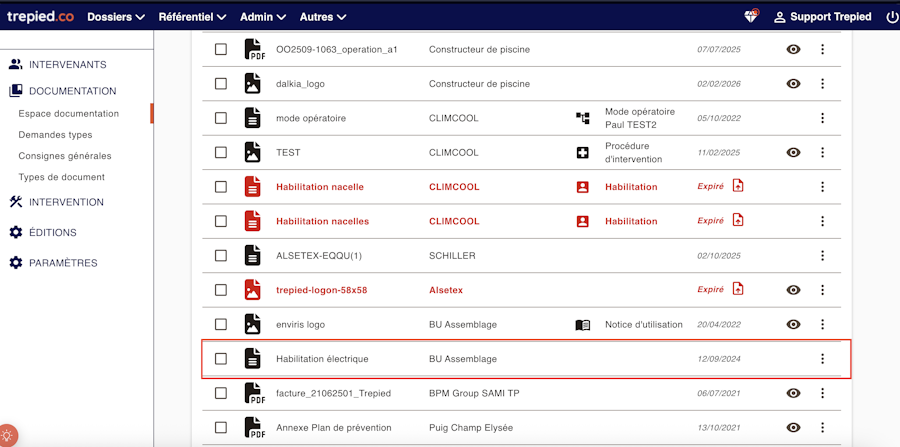900x447 pixels.
Task: Click renew icon on Habilitation nacelle row
Action: point(738,186)
